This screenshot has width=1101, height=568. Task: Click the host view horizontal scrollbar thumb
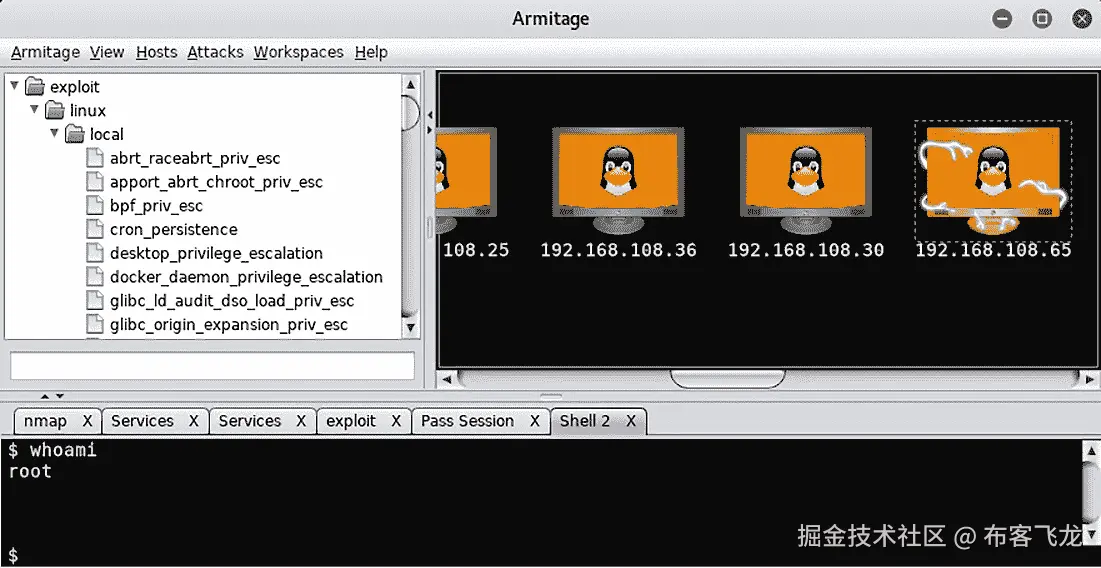tap(727, 379)
